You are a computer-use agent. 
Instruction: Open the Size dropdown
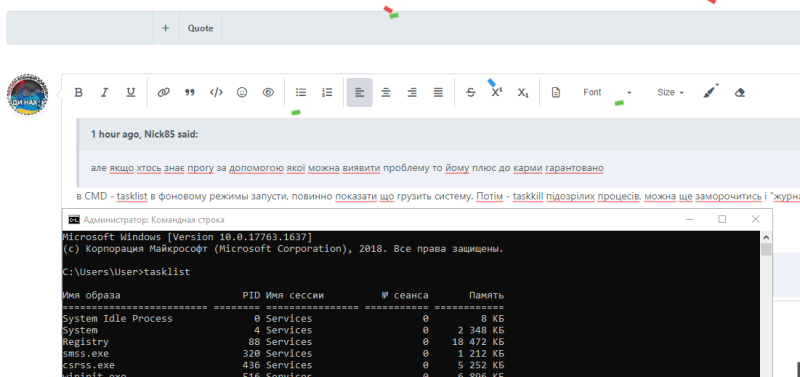click(x=670, y=92)
